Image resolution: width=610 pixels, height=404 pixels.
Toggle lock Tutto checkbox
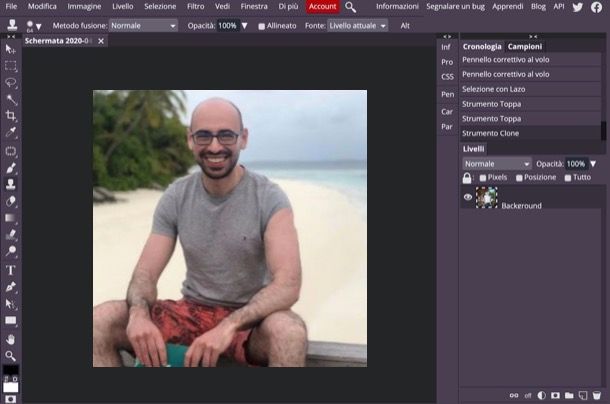click(568, 178)
